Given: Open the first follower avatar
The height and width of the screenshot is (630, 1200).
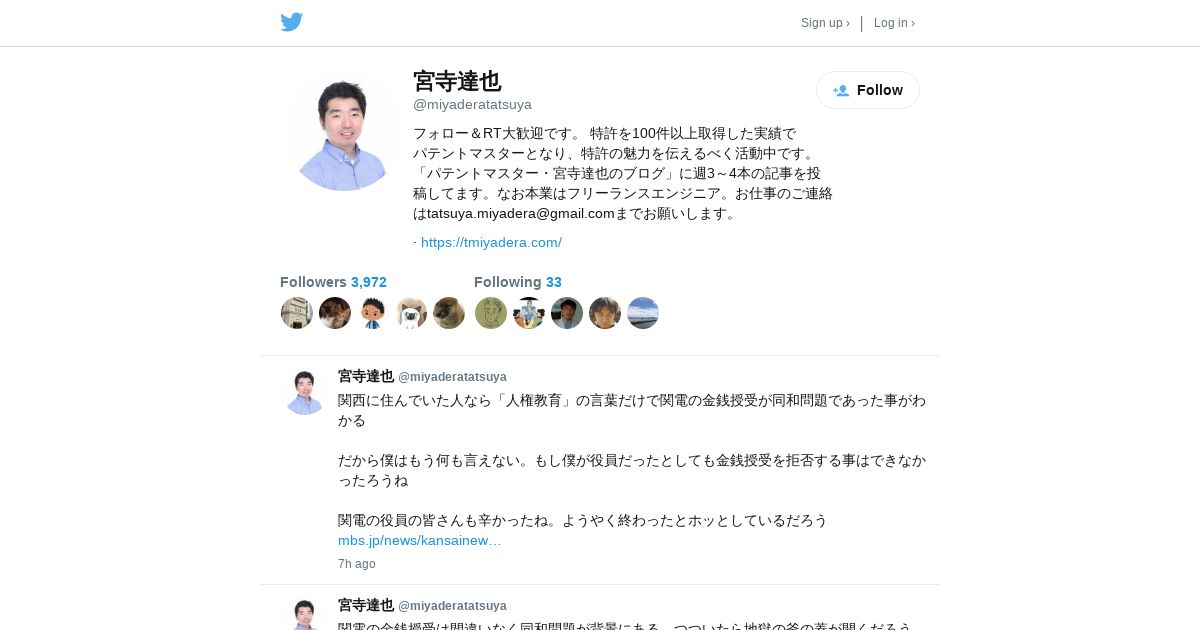Looking at the screenshot, I should [x=297, y=313].
